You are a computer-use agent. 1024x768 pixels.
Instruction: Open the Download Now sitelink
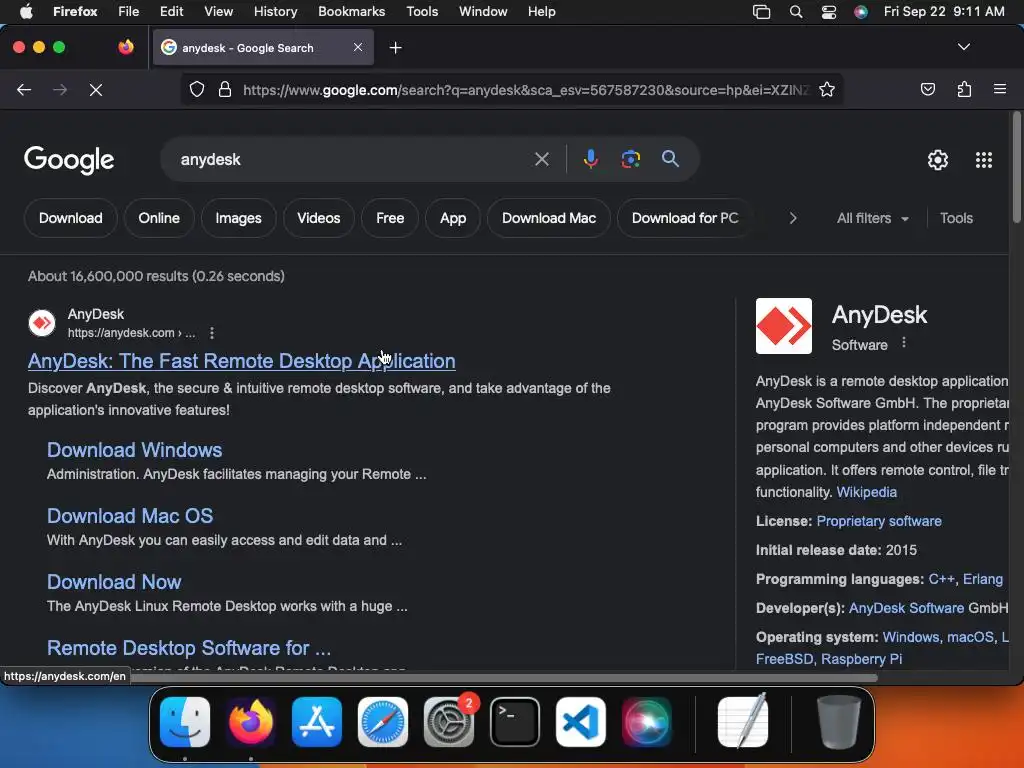pyautogui.click(x=114, y=582)
